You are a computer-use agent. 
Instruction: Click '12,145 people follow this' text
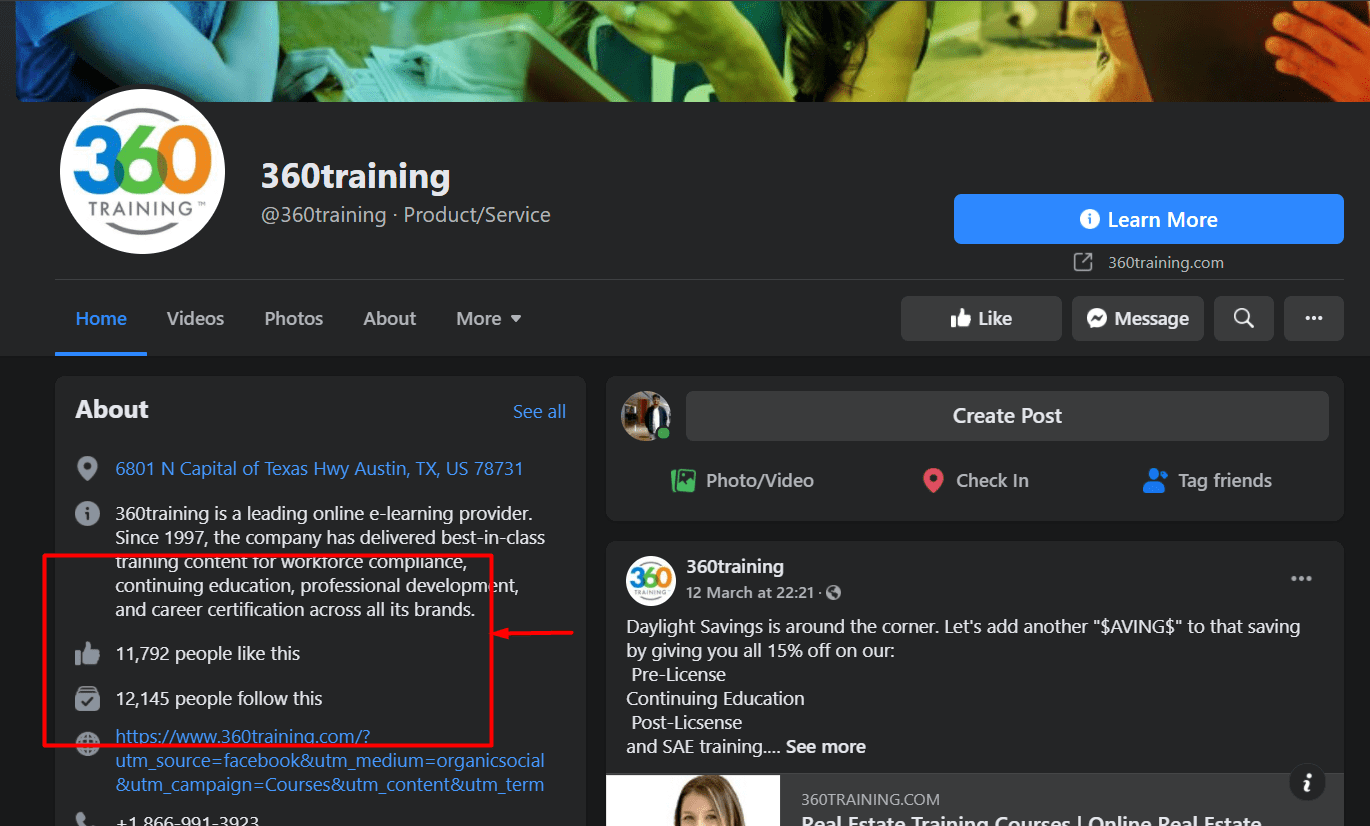[x=219, y=698]
